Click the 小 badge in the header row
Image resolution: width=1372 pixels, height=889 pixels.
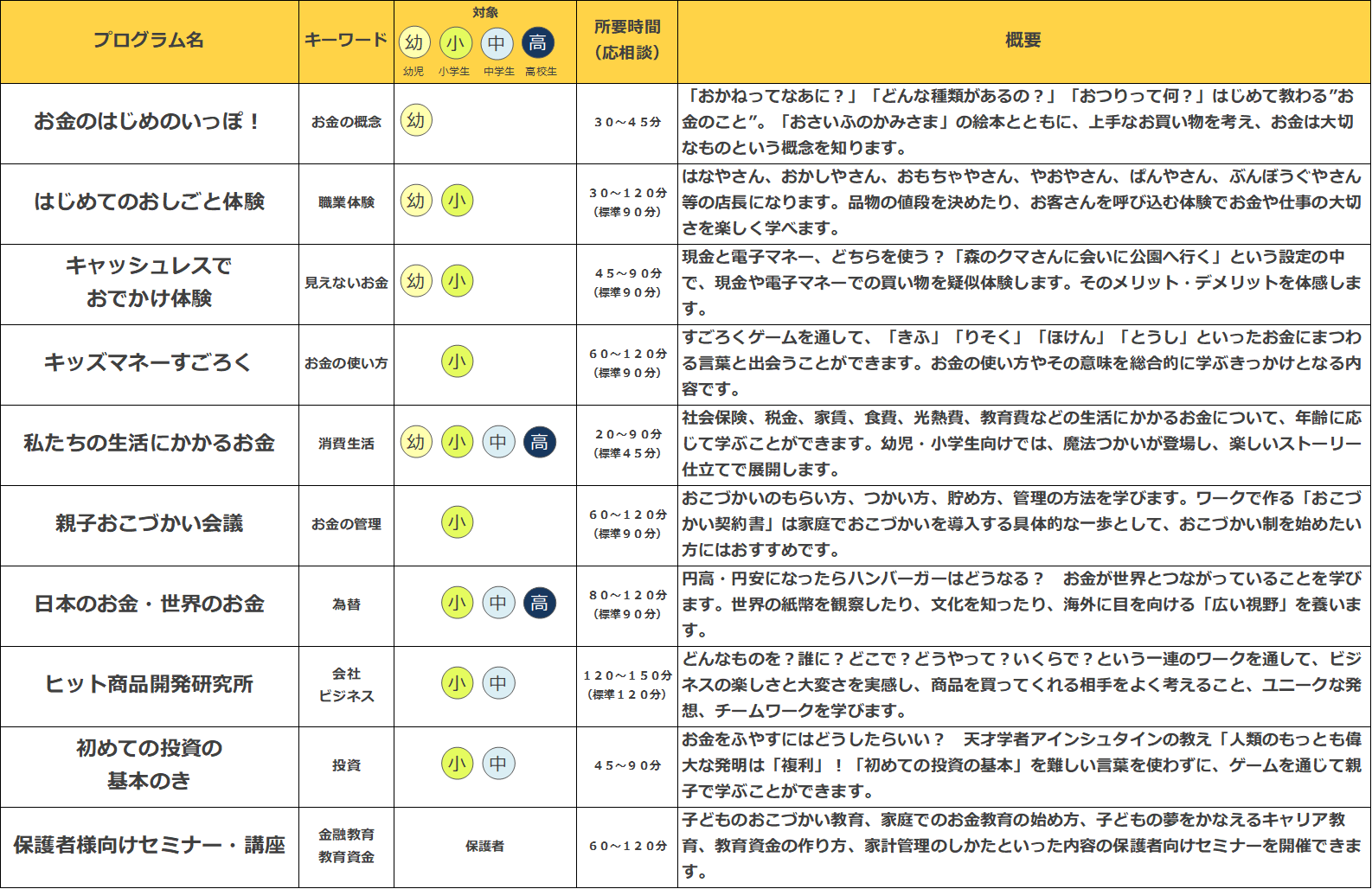click(456, 43)
